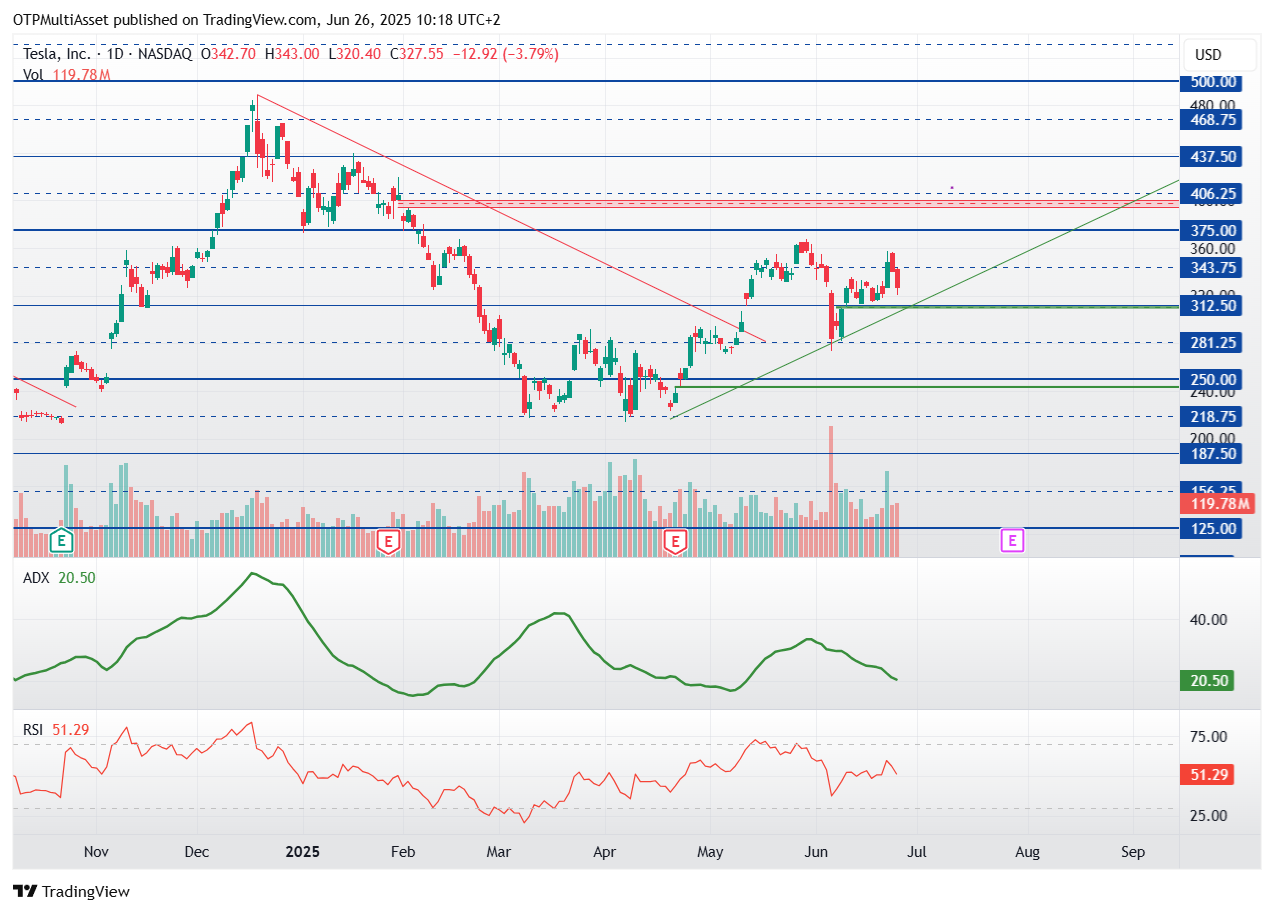
Task: Click the NASDAQ exchange label
Action: click(165, 54)
